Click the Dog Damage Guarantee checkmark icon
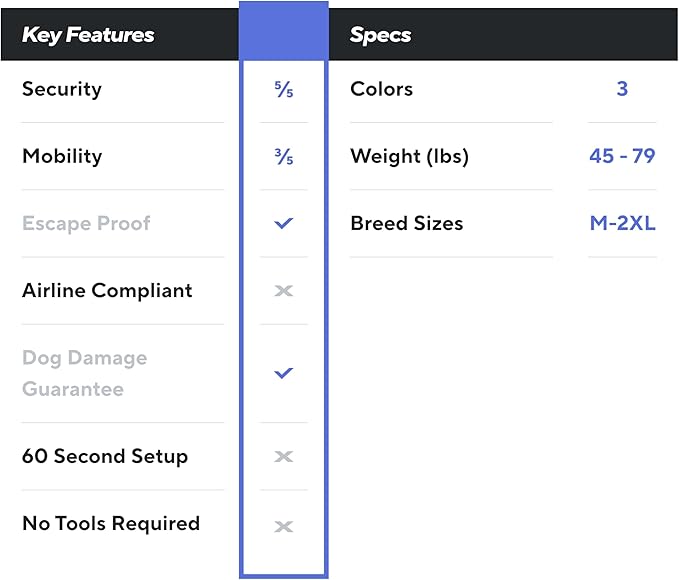Viewport: 679px width, 580px height. [x=284, y=373]
